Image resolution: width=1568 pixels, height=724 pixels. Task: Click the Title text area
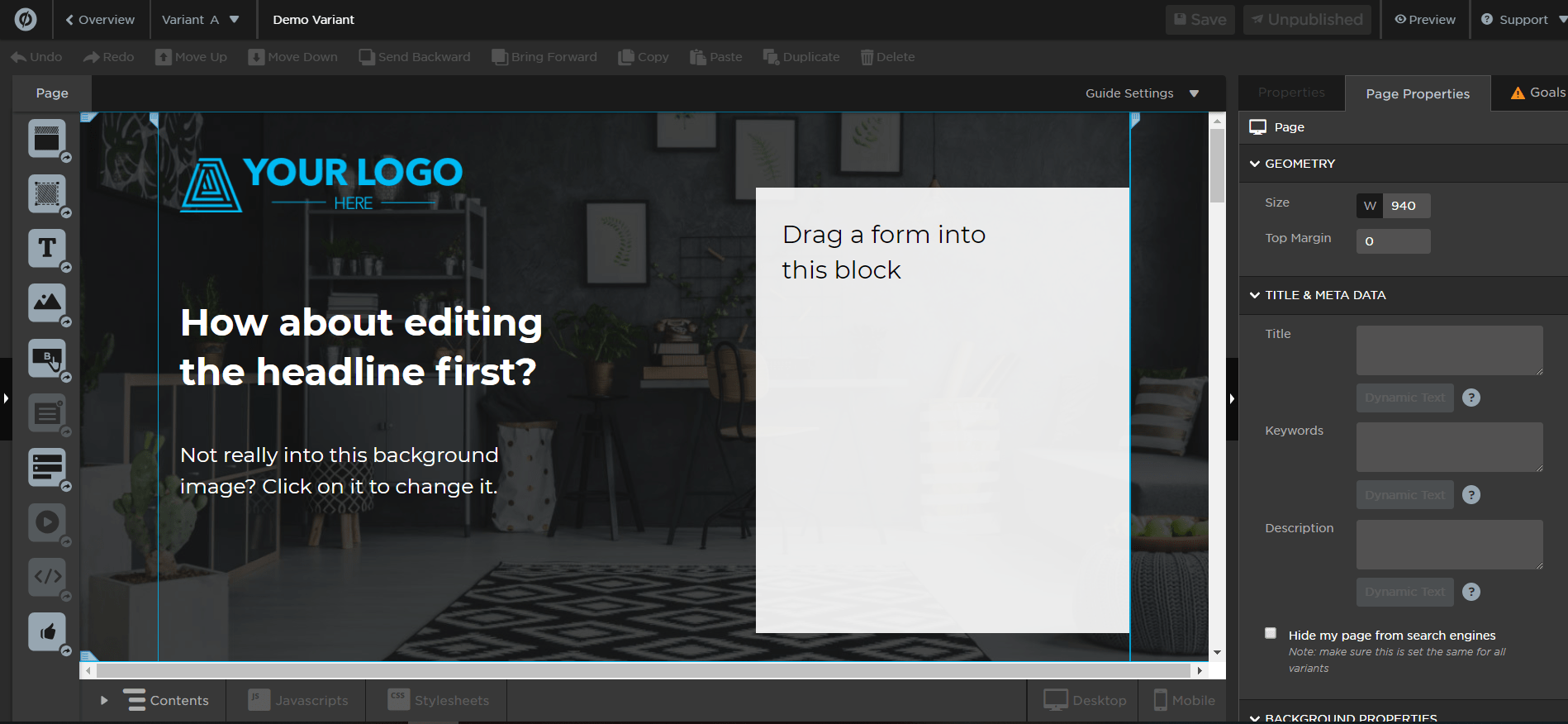(1449, 350)
